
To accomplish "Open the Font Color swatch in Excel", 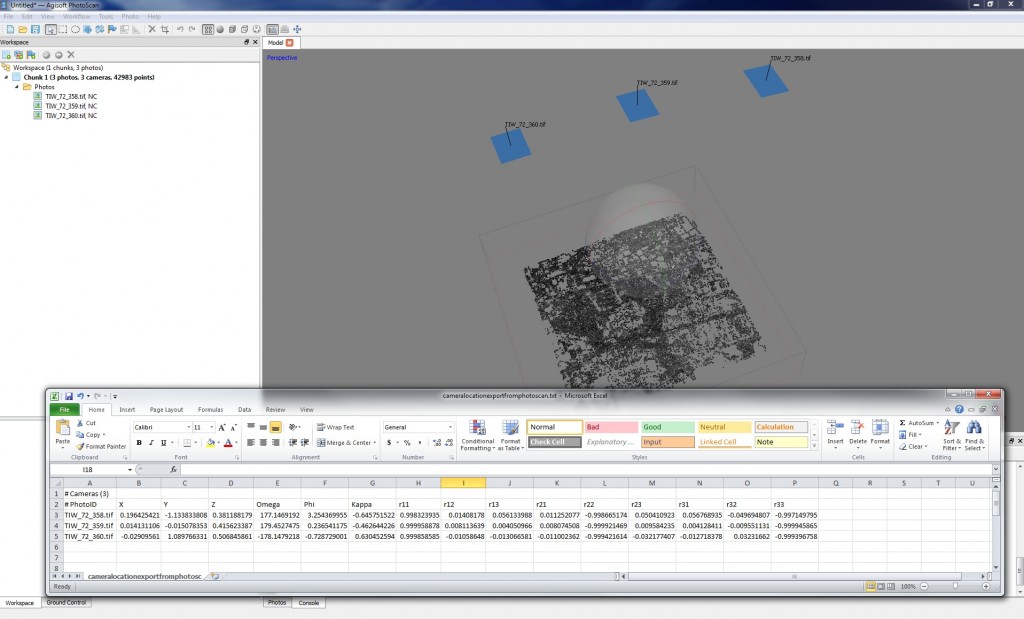I will [229, 444].
